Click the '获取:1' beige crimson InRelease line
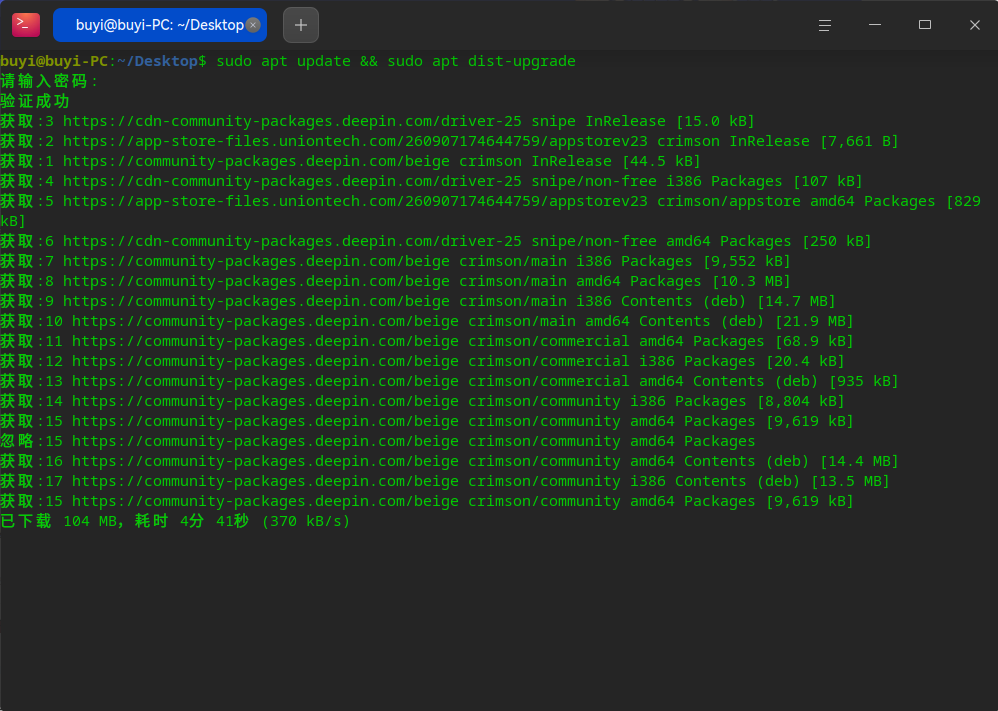The height and width of the screenshot is (711, 998). point(350,161)
